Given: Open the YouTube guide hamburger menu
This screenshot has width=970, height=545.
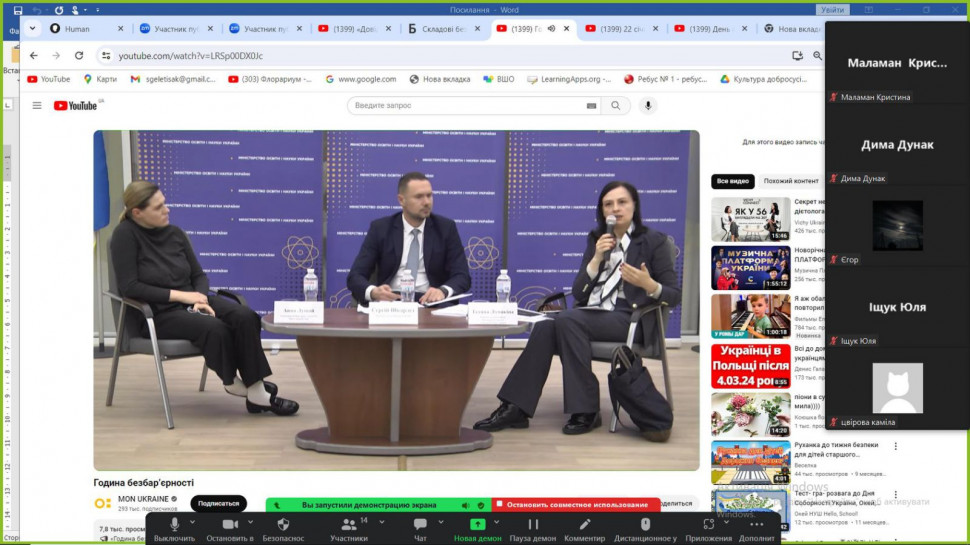Looking at the screenshot, I should point(37,106).
